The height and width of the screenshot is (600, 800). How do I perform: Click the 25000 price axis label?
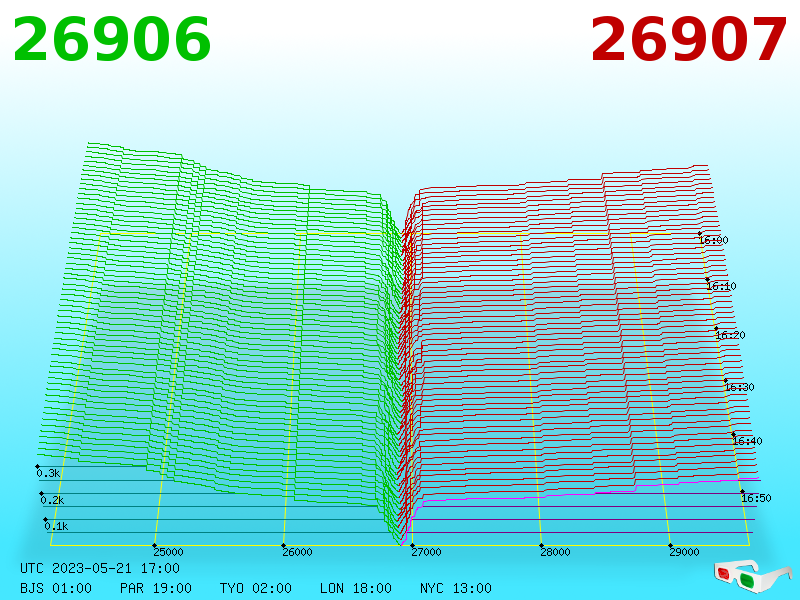click(168, 552)
